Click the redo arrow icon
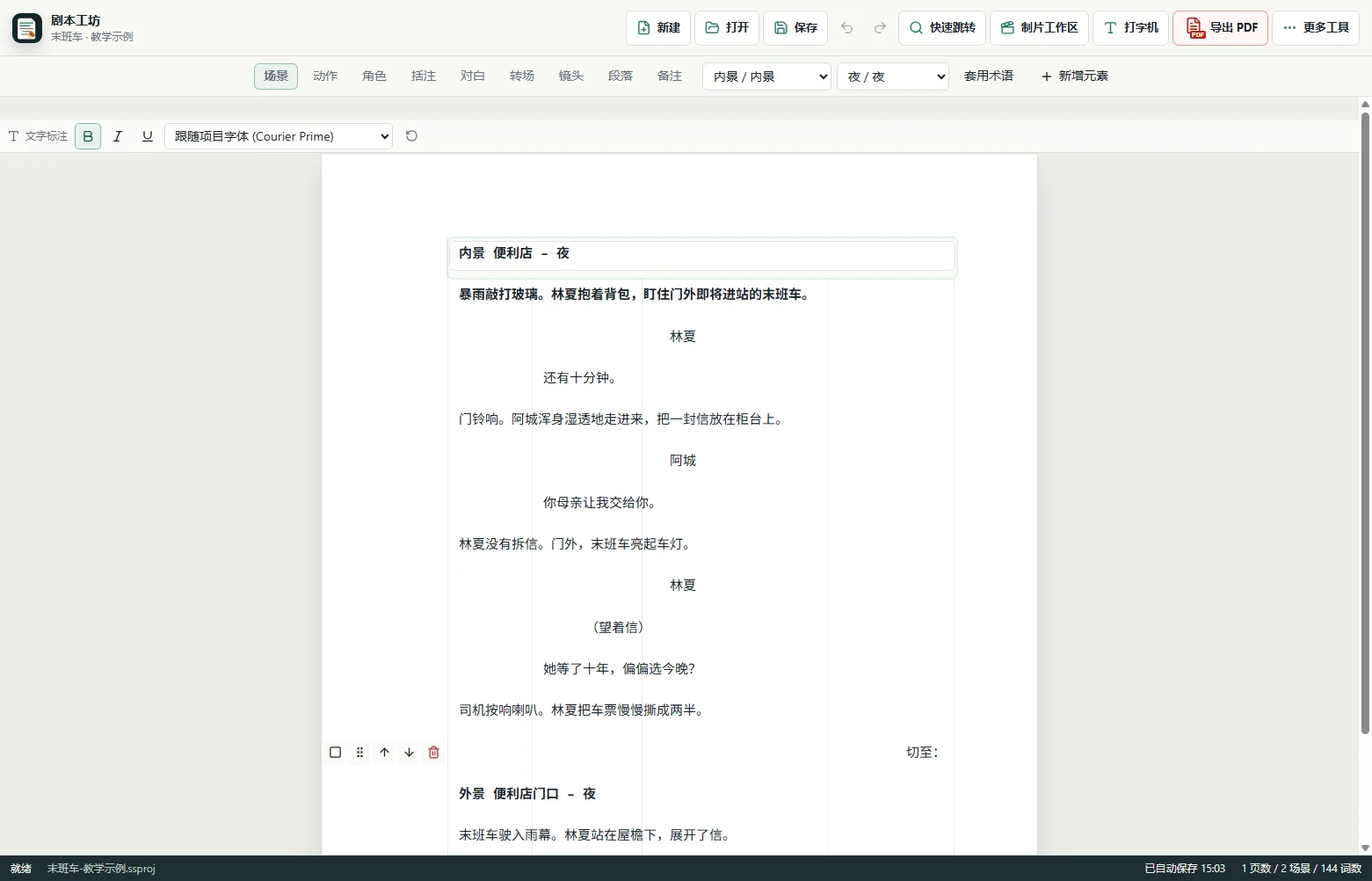This screenshot has width=1372, height=881. coord(880,28)
